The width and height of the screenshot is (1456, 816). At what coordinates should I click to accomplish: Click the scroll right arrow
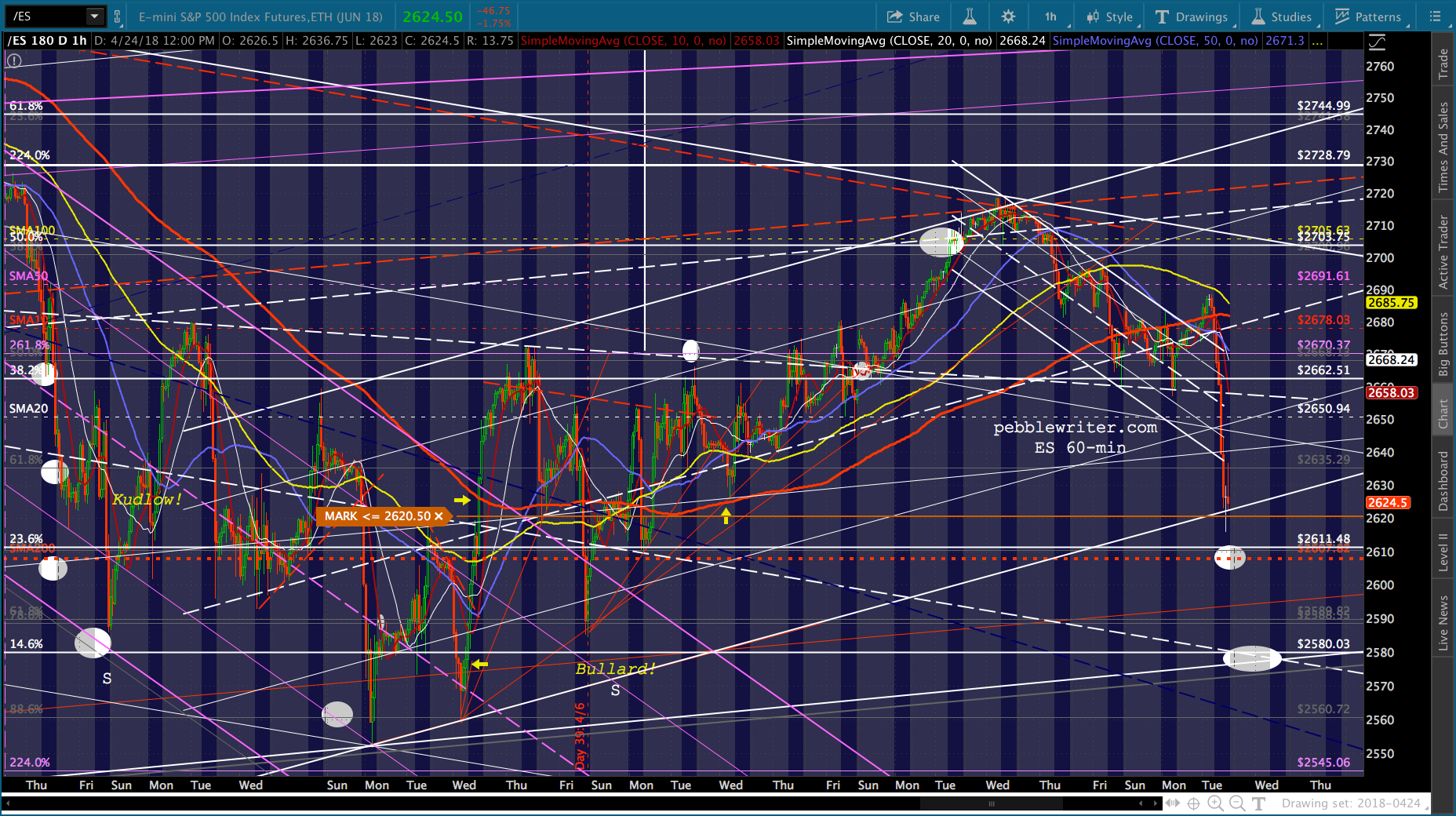tap(1155, 803)
